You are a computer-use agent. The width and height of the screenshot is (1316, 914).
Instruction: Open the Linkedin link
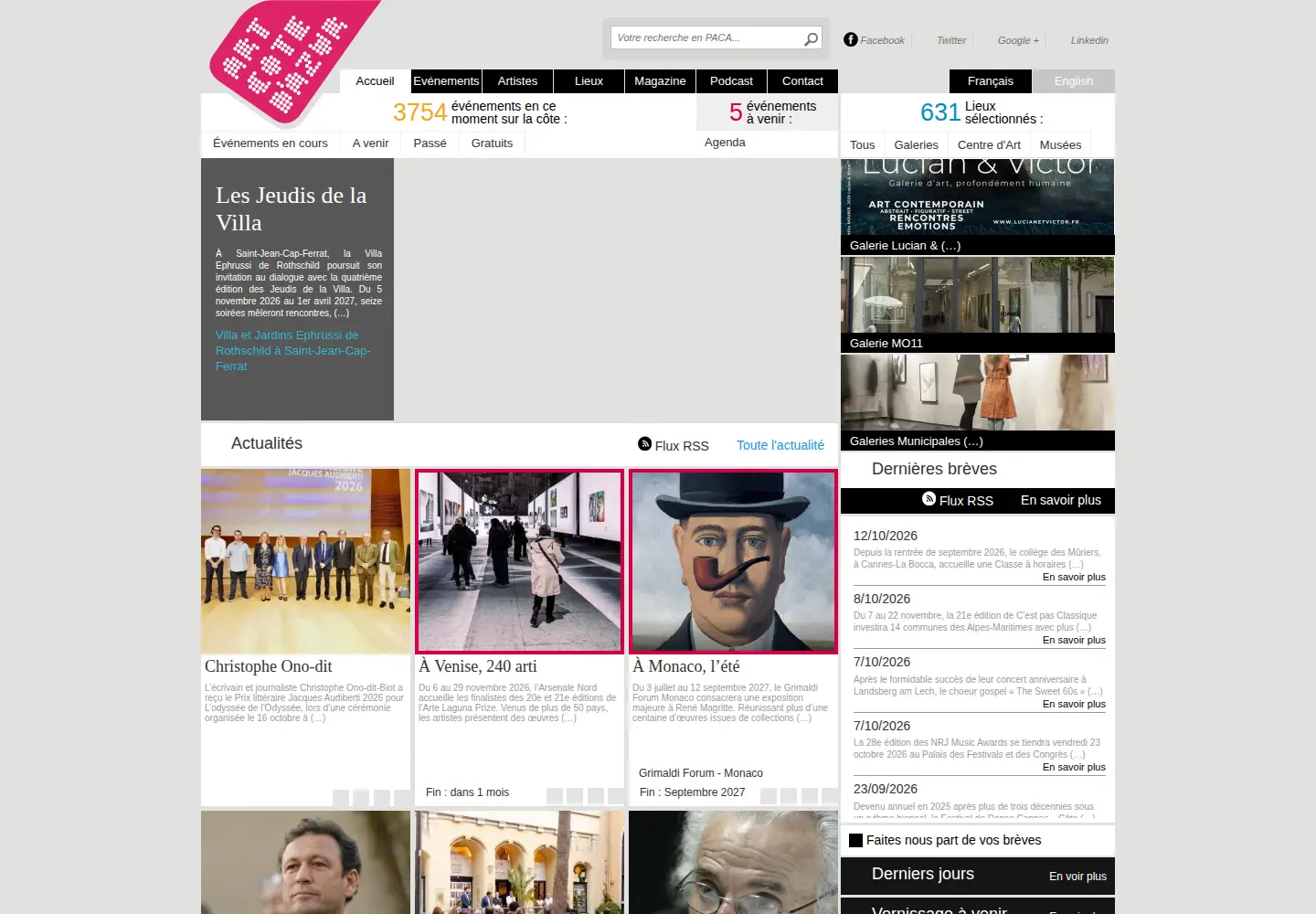click(1089, 40)
